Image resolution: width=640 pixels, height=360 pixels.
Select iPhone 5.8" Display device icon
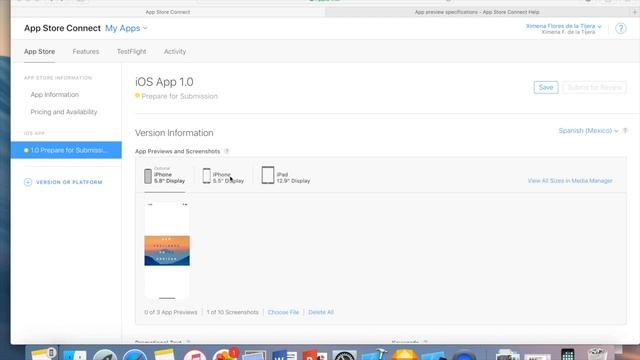[148, 176]
